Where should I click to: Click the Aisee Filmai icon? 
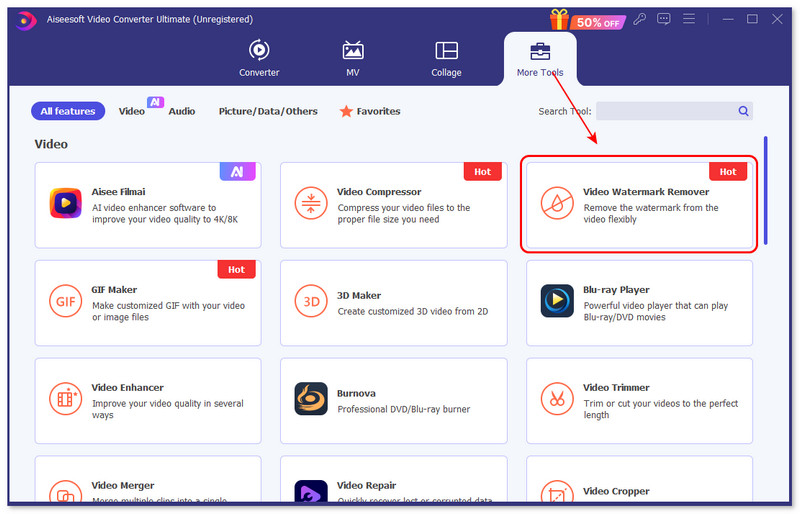point(65,203)
